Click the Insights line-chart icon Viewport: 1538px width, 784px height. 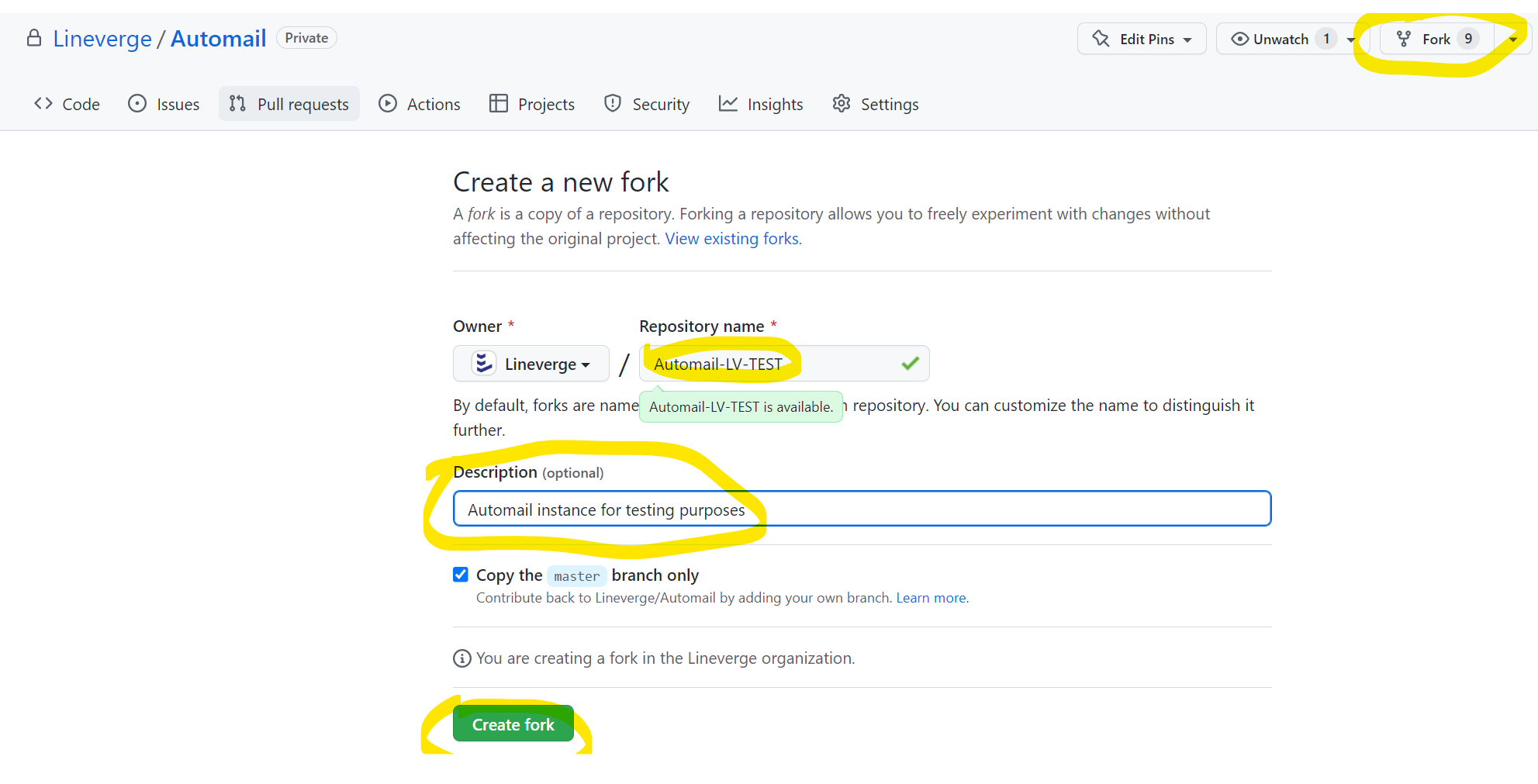pos(729,103)
